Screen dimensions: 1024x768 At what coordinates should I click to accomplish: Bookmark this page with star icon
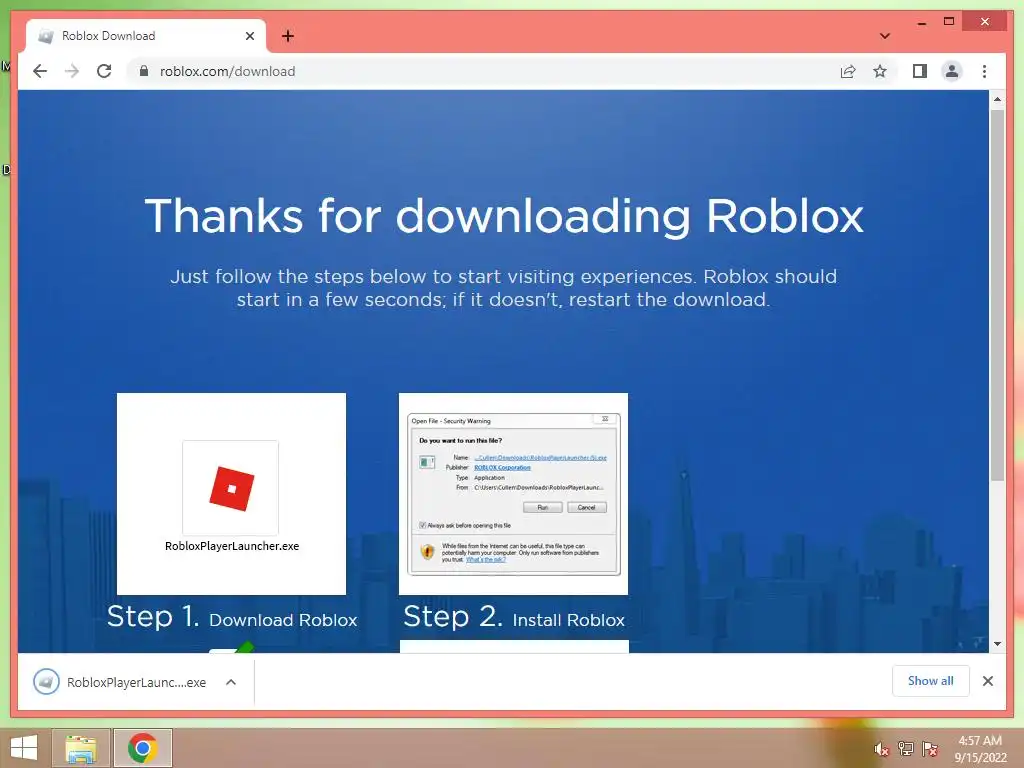click(x=880, y=71)
